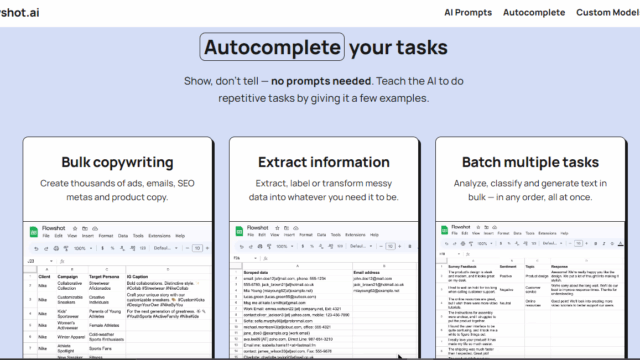This screenshot has width=640, height=360.
Task: Click the Sheets logo in Extract information card
Action: (239, 231)
